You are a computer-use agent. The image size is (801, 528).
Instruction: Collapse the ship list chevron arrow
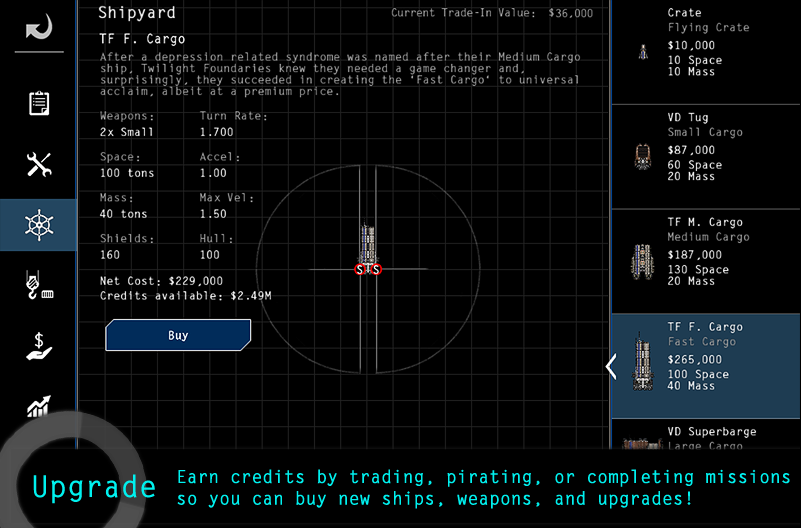(x=611, y=366)
